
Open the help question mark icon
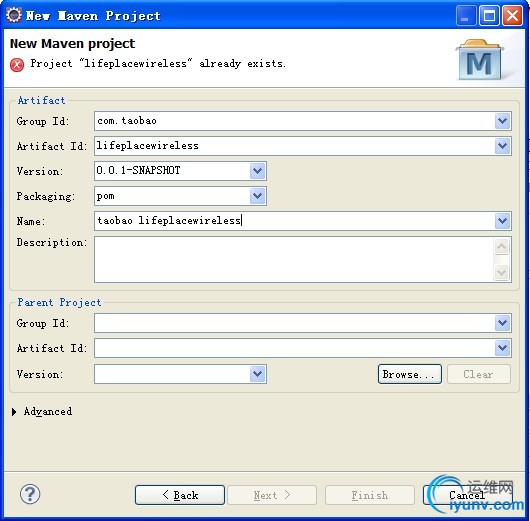pyautogui.click(x=30, y=494)
